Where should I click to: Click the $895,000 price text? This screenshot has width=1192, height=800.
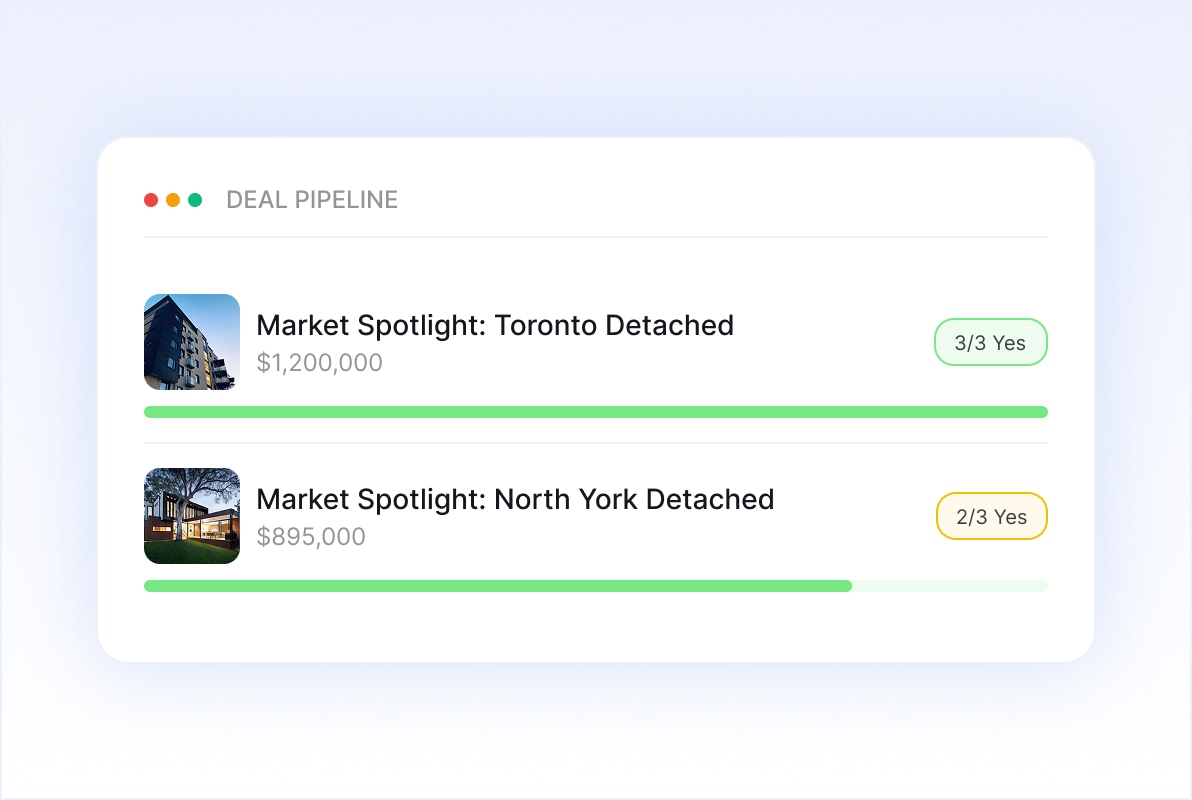click(311, 536)
